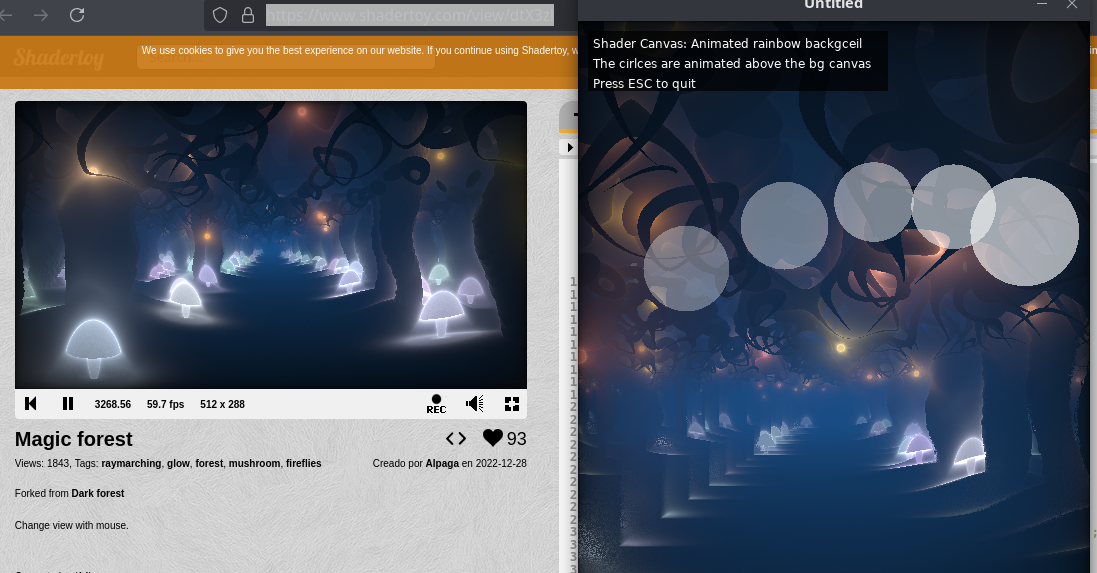View site security padlock info
This screenshot has height=573, width=1097.
248,15
